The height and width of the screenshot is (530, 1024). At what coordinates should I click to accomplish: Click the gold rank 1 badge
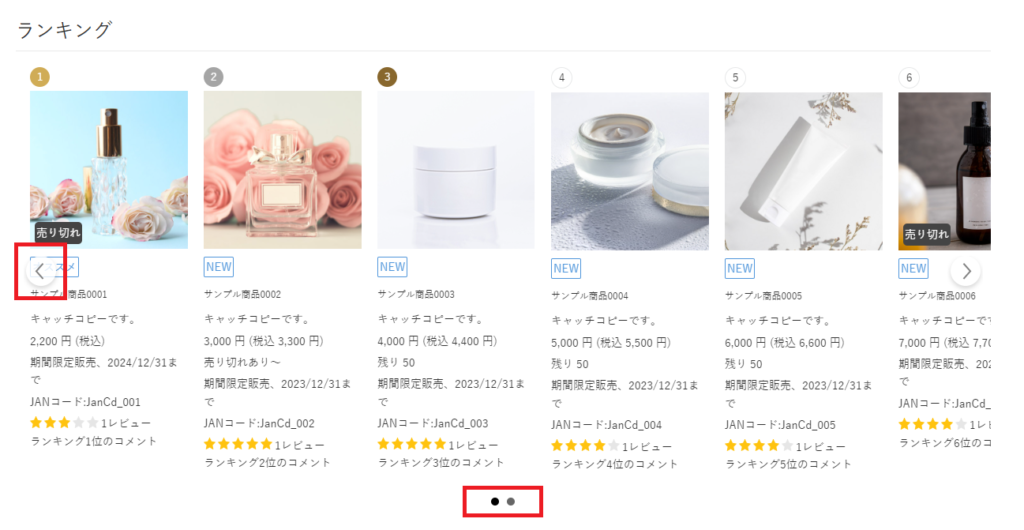[39, 77]
